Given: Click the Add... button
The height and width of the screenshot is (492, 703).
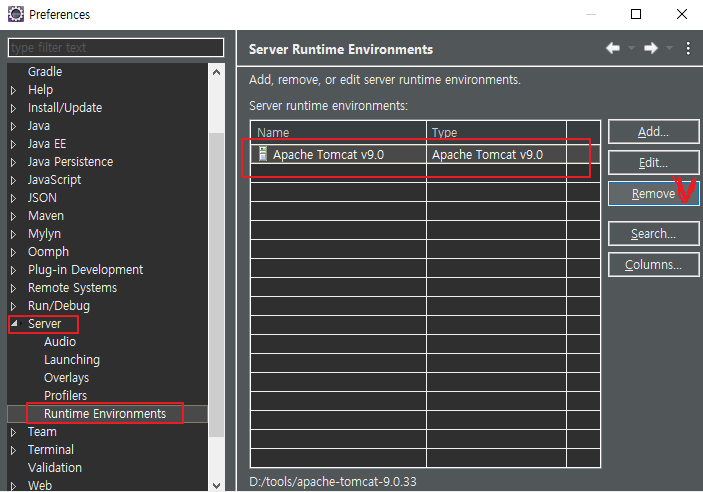Looking at the screenshot, I should (653, 132).
